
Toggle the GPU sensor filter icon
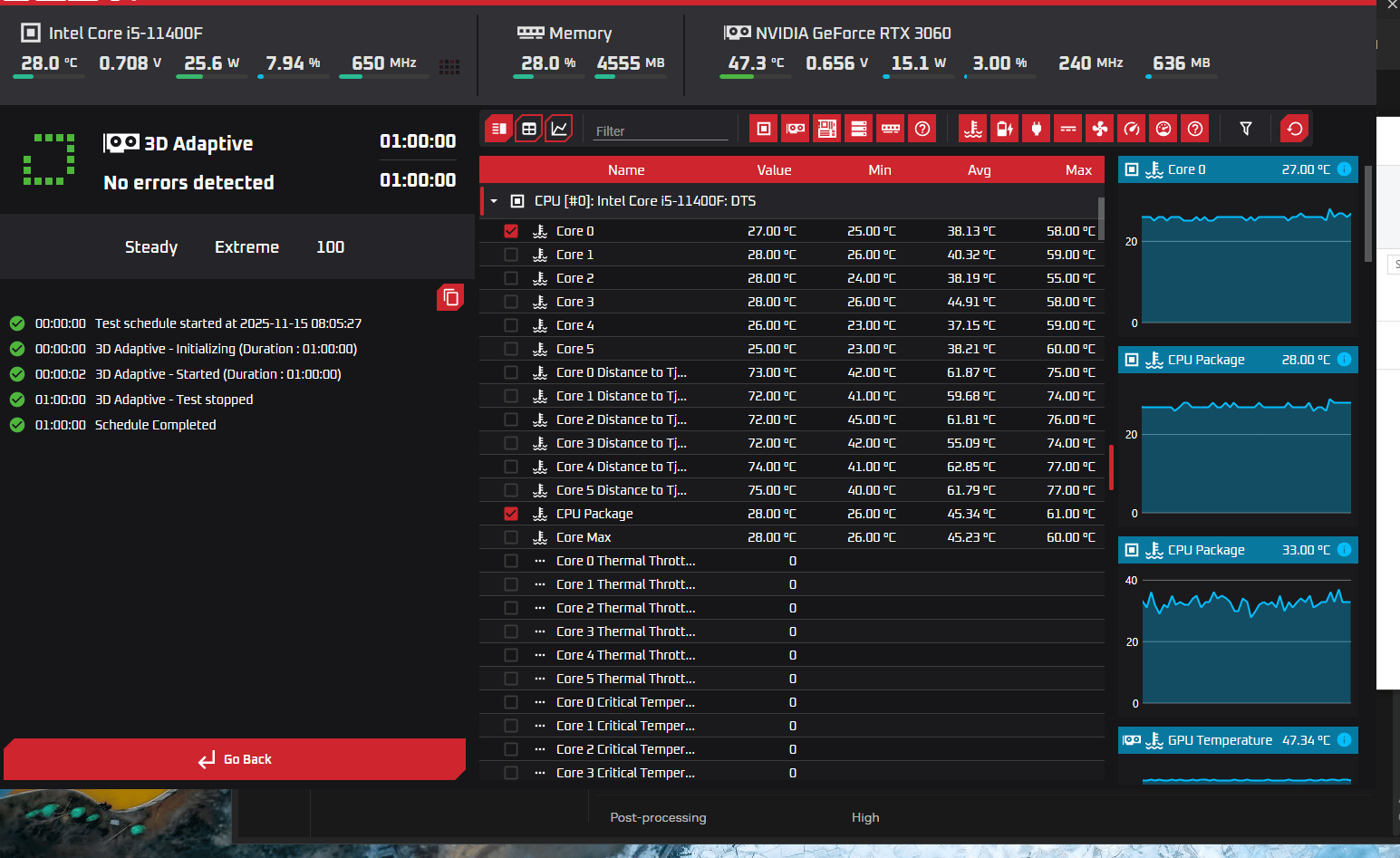pyautogui.click(x=796, y=129)
